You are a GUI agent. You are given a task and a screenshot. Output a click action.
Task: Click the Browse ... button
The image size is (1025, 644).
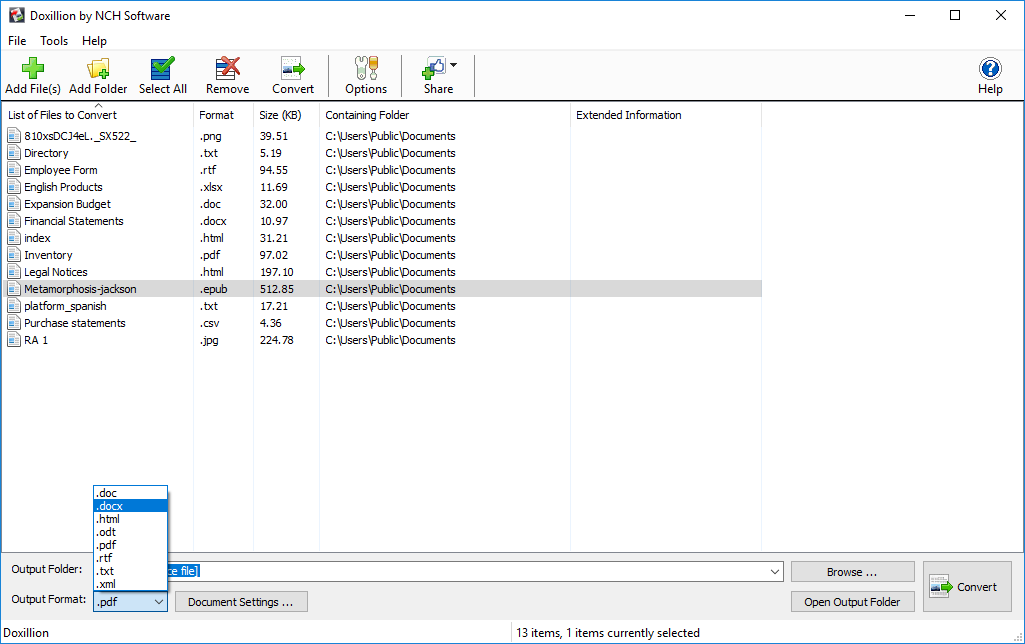click(852, 572)
